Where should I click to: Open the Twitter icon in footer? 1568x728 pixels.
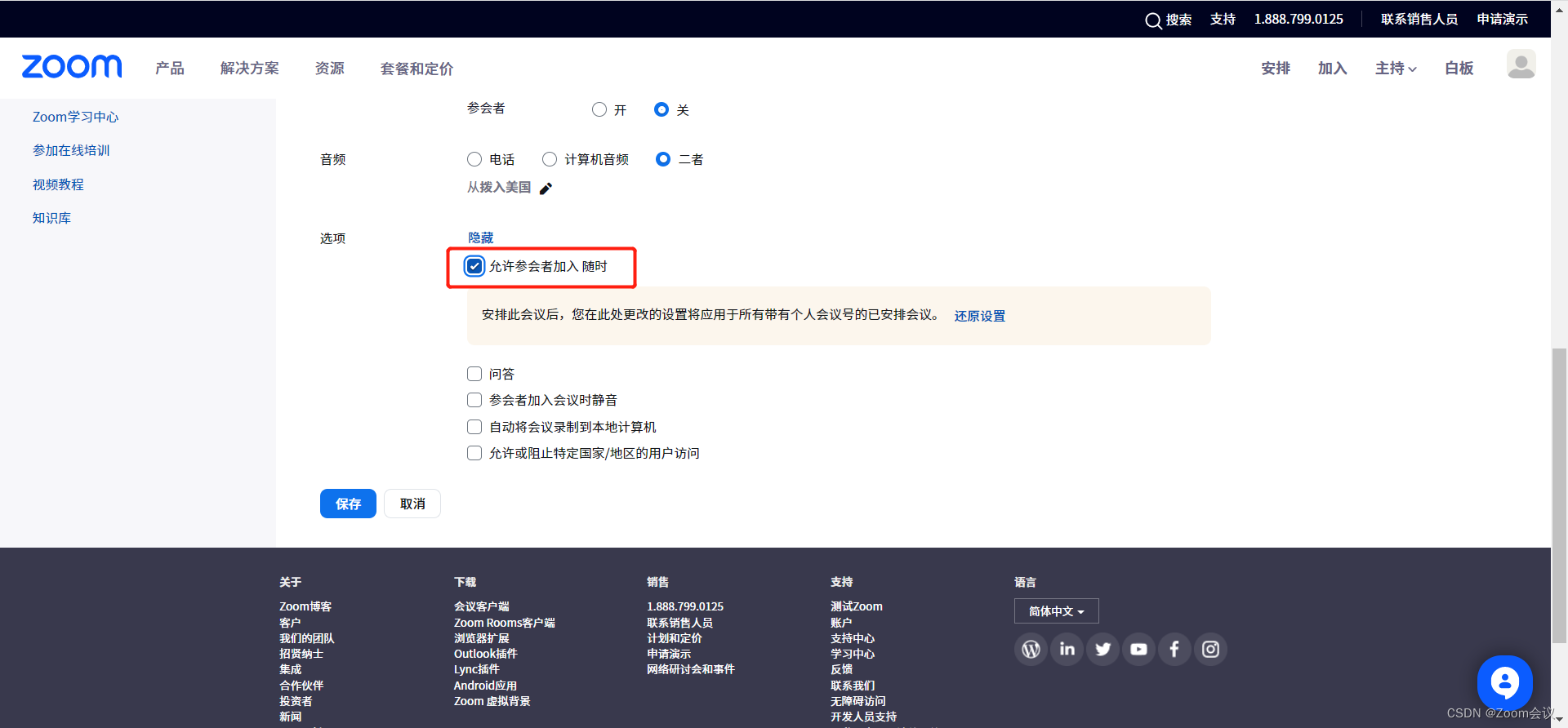coord(1102,650)
